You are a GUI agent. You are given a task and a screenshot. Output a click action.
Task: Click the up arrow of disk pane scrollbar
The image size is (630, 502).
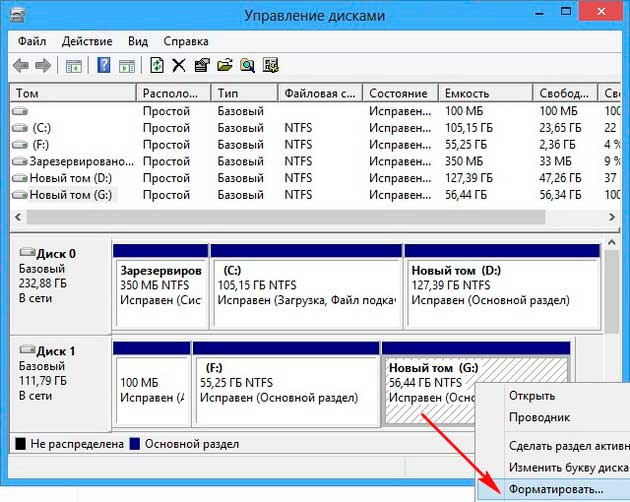612,243
